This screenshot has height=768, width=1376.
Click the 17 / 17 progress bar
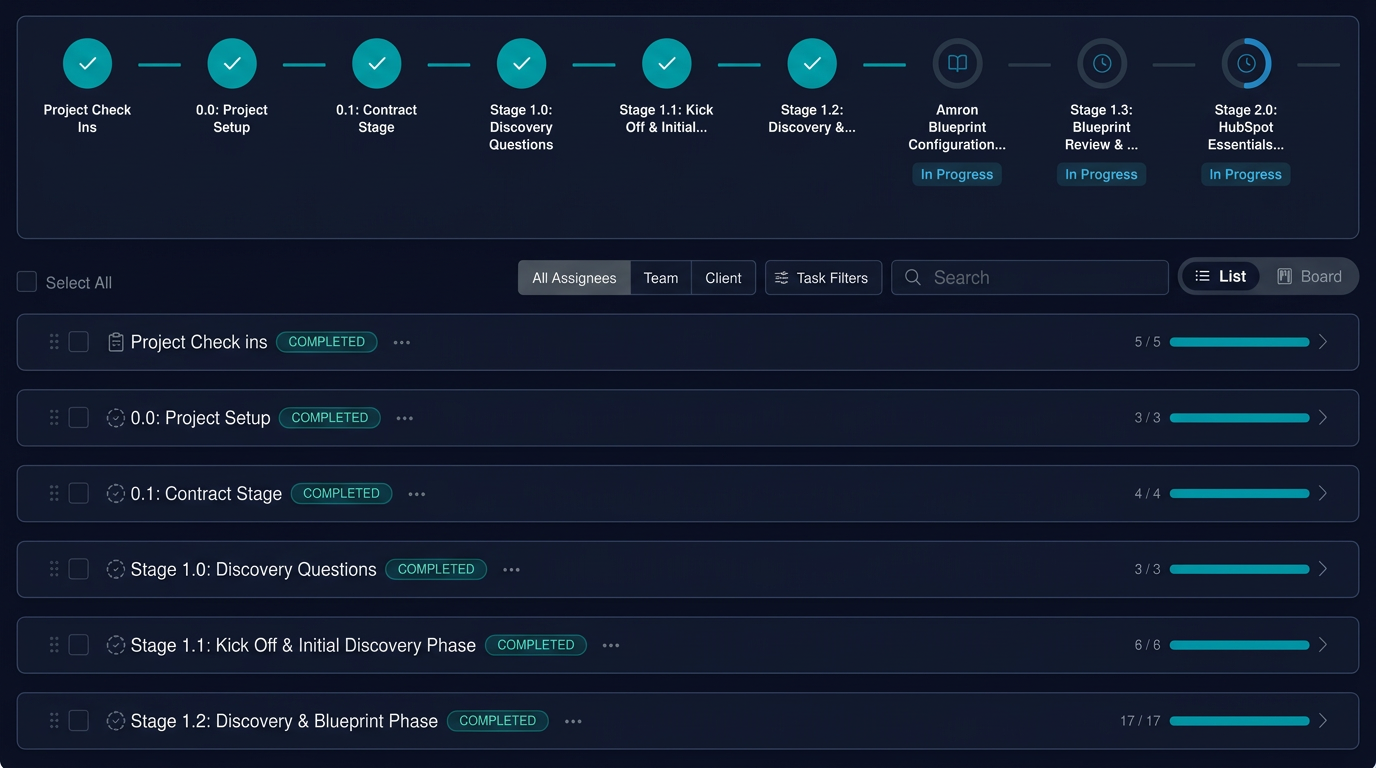click(x=1239, y=721)
